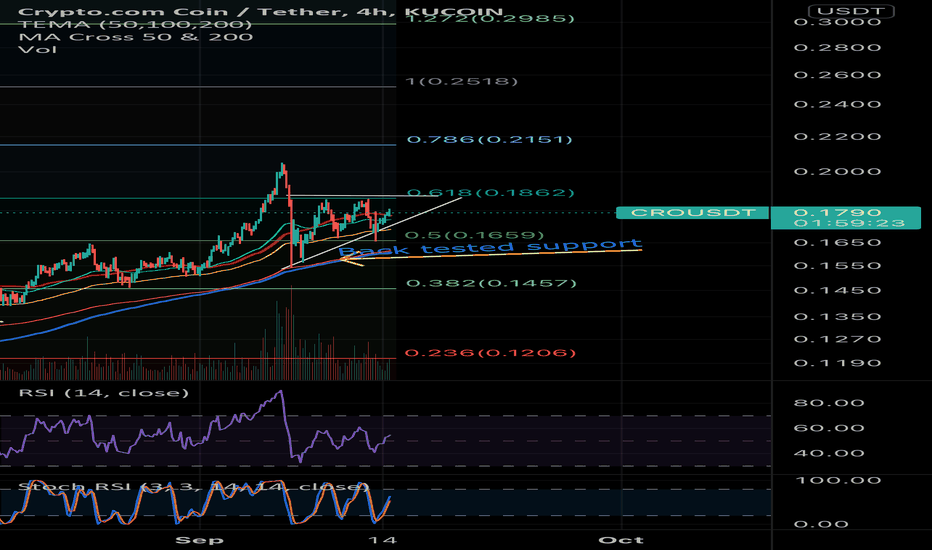Click the 60.00 RSI axis value
Viewport: 932px width, 550px height.
tap(829, 428)
